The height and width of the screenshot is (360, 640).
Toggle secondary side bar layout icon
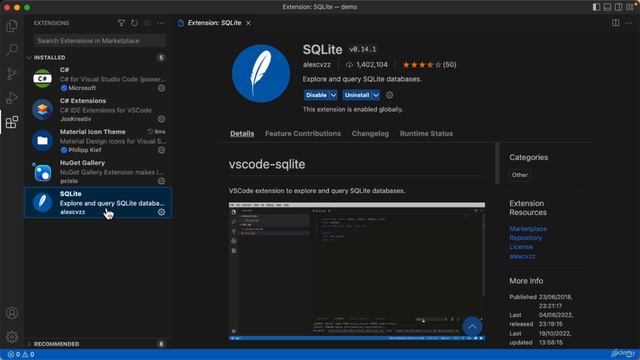(x=619, y=7)
